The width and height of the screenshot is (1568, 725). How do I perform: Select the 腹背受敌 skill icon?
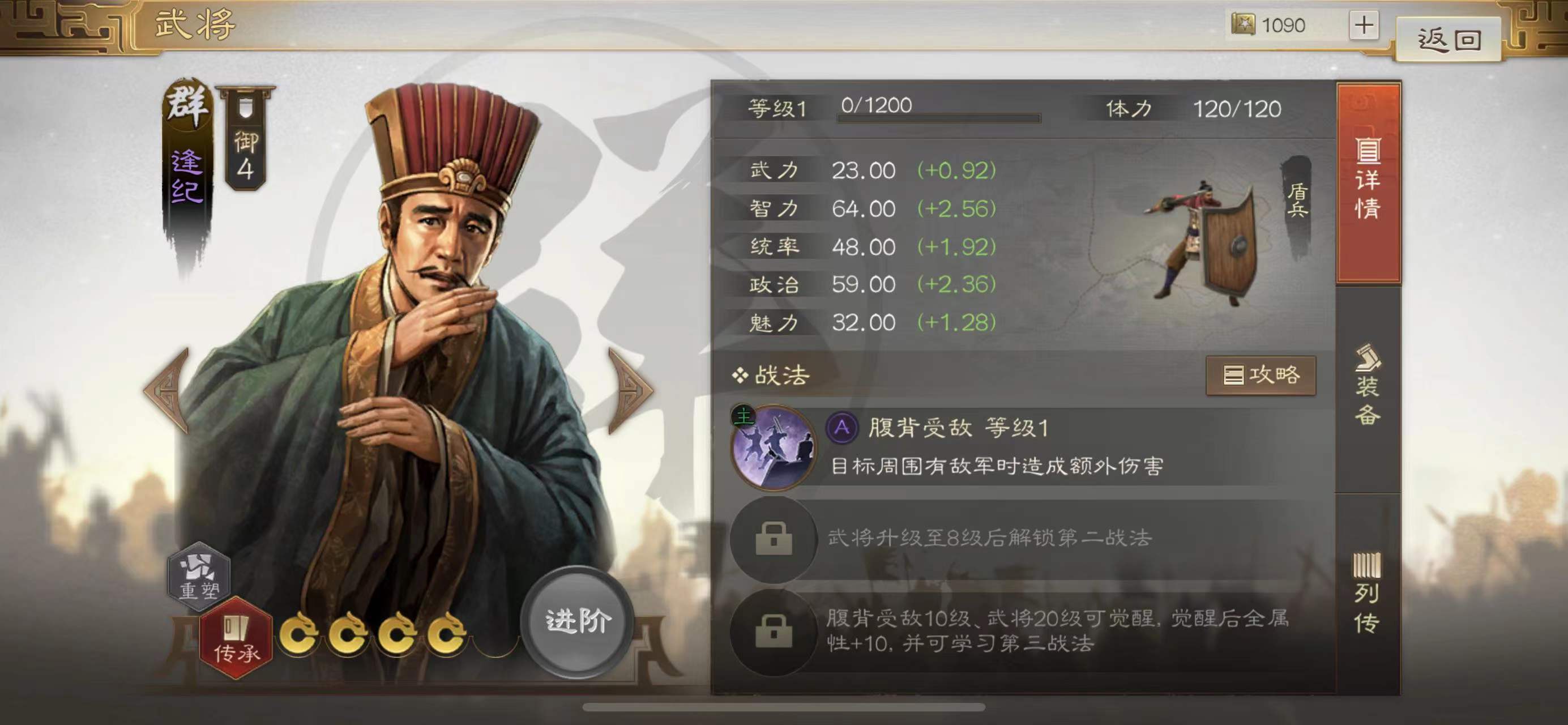tap(774, 447)
